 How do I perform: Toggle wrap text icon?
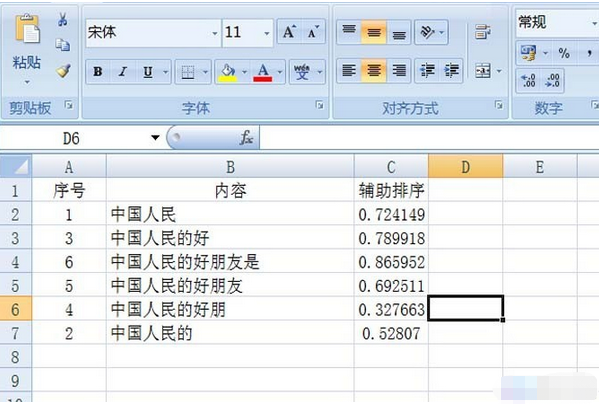tap(483, 32)
